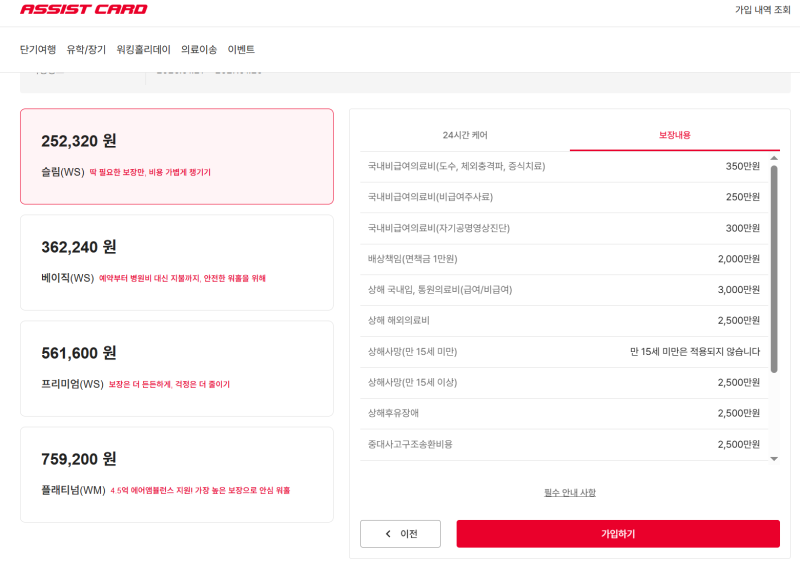
Task: Select the 플래티넘(WM) 759,200 원 plan card
Action: tap(177, 475)
